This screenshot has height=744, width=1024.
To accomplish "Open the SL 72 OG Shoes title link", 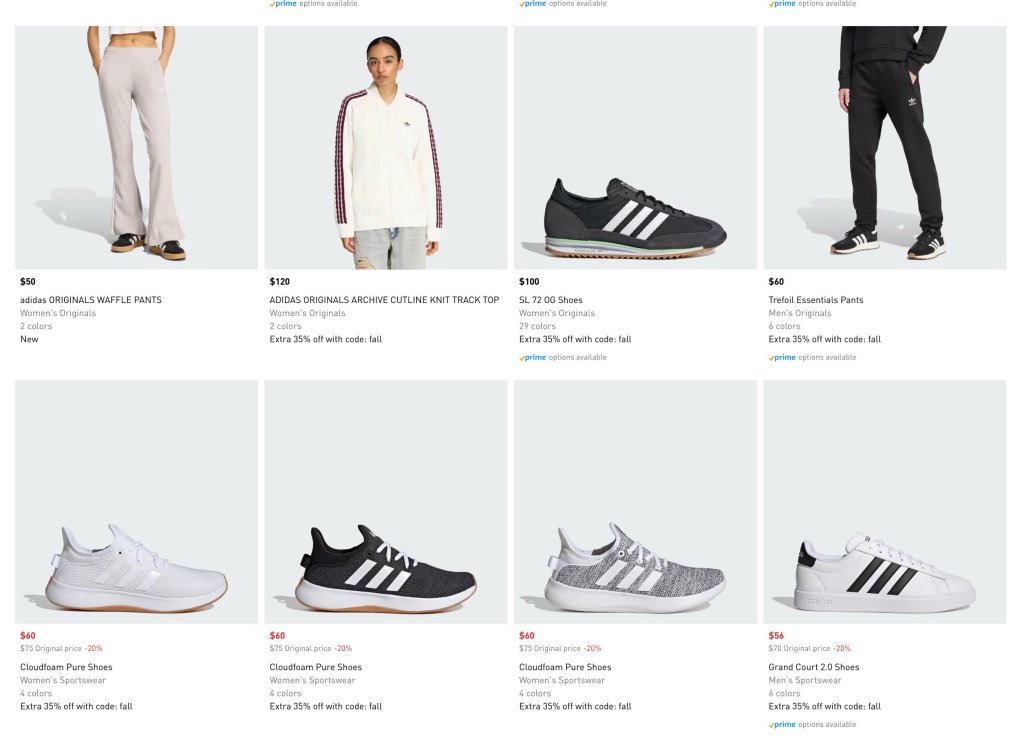I will point(551,300).
